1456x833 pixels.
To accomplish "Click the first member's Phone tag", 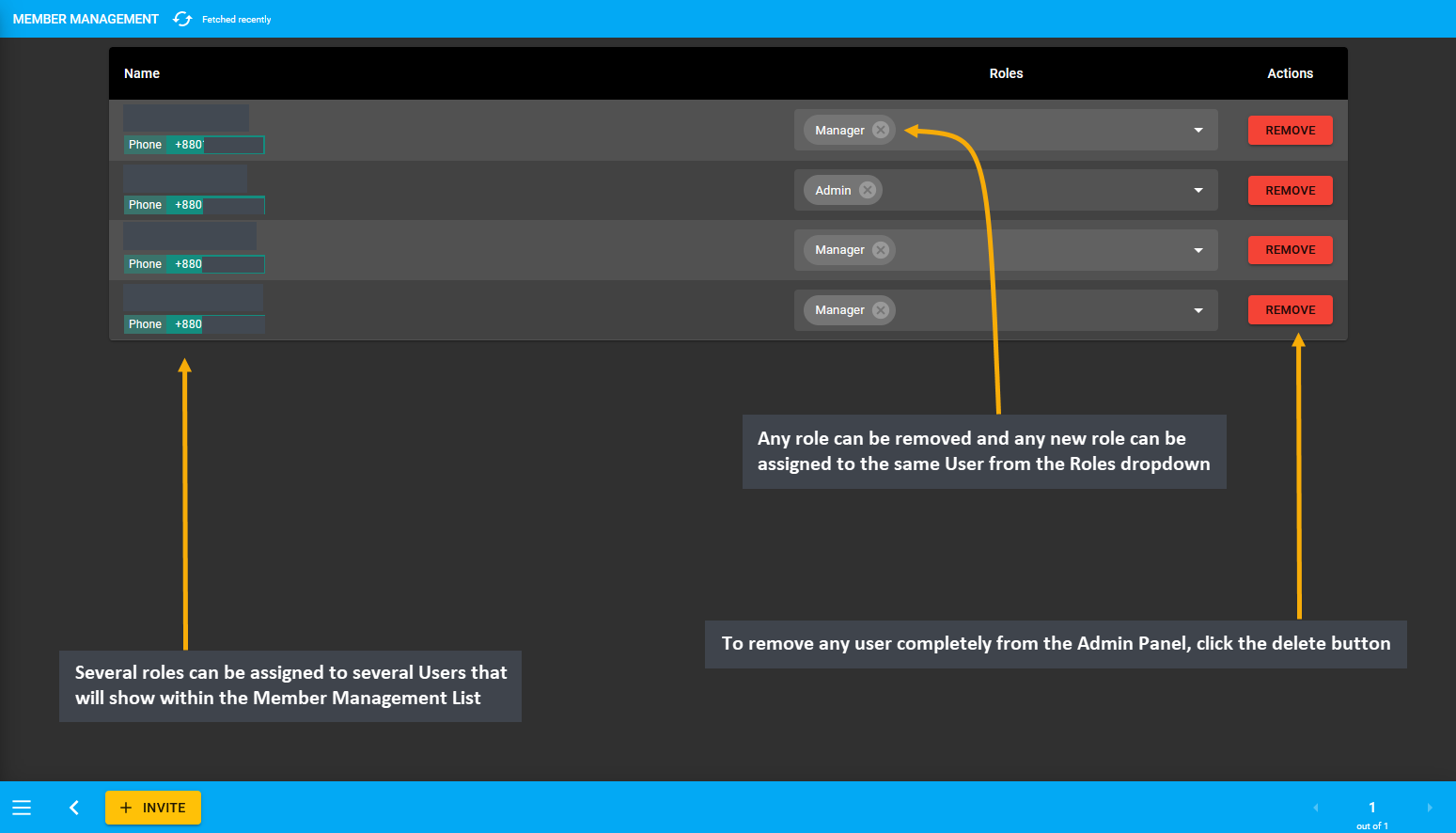I will tap(145, 145).
